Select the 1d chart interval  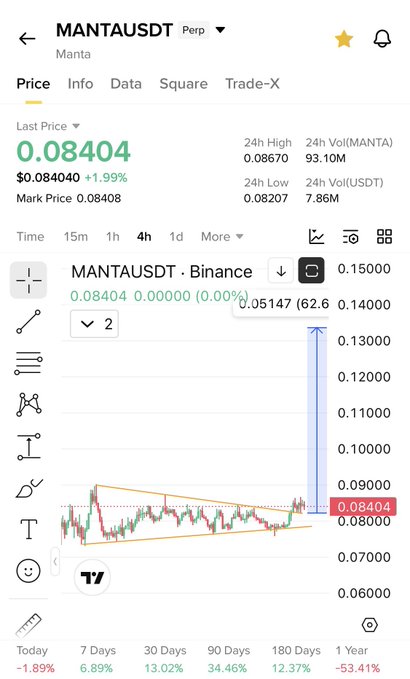pyautogui.click(x=176, y=236)
